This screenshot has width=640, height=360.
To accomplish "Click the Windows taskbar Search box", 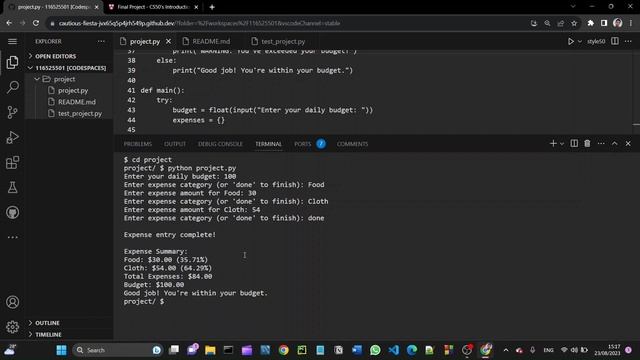I will click(x=117, y=350).
